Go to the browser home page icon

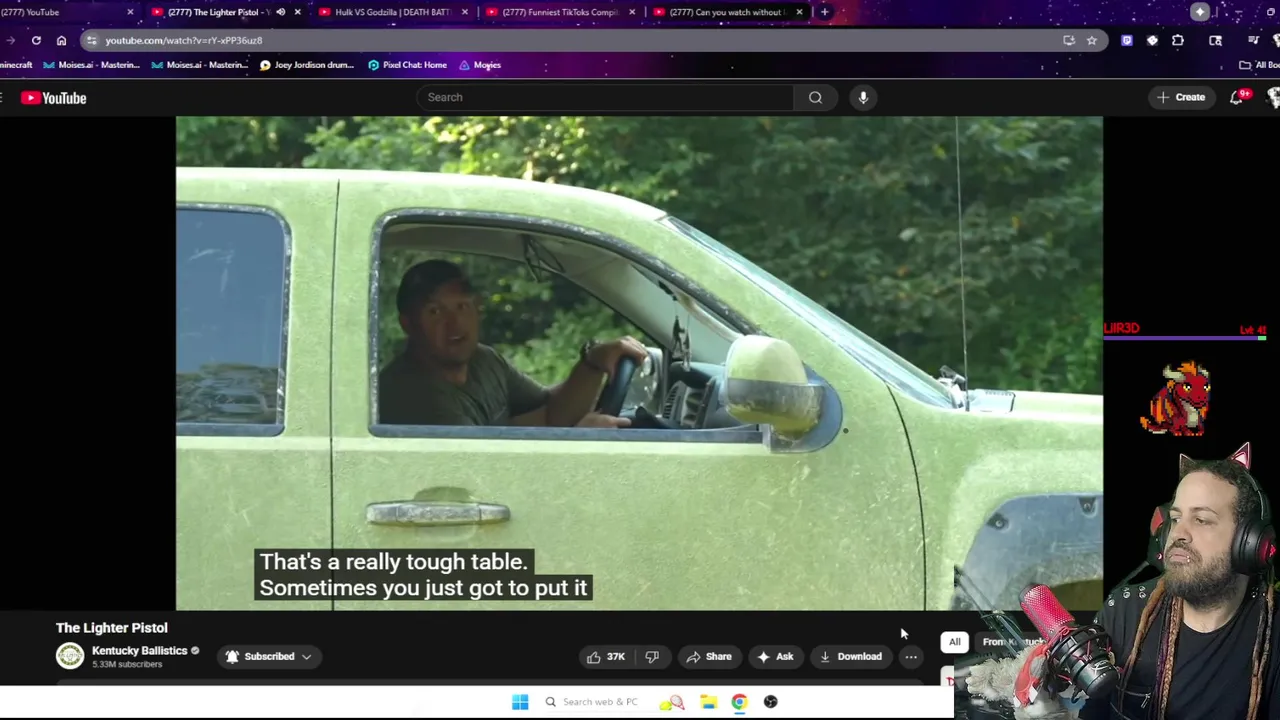[x=61, y=40]
